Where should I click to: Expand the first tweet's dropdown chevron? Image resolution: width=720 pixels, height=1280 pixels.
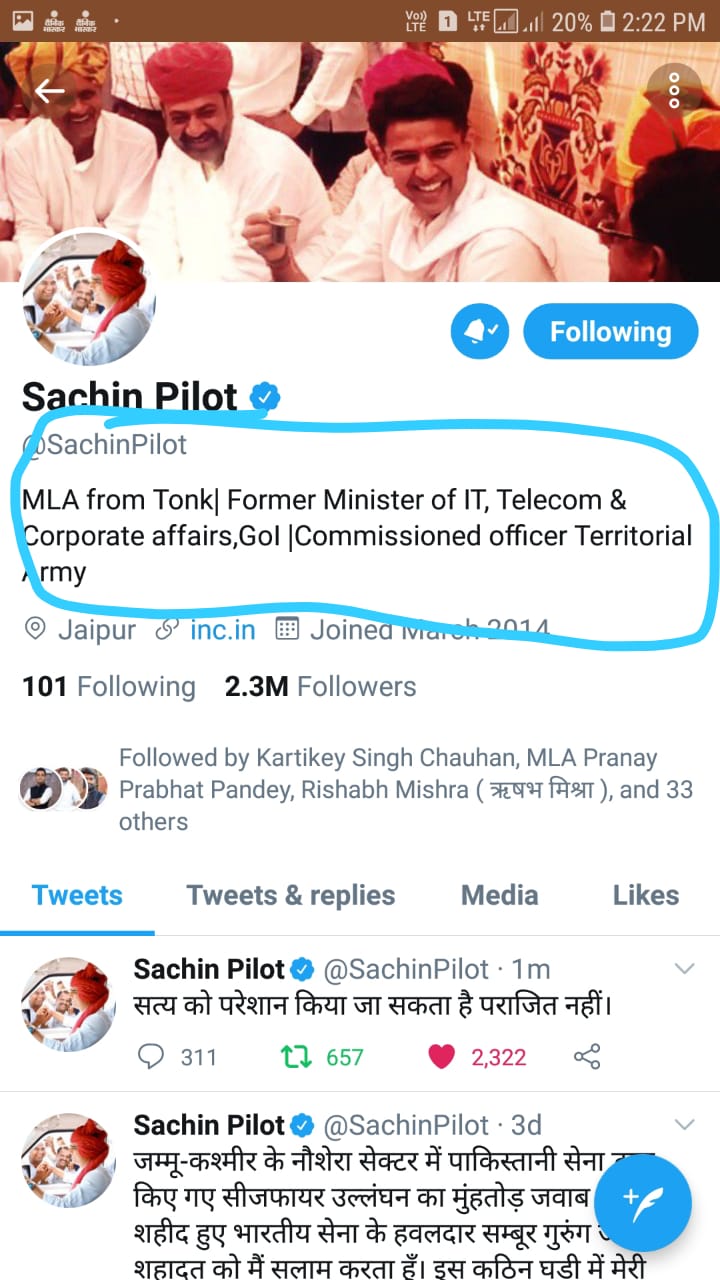tap(685, 968)
